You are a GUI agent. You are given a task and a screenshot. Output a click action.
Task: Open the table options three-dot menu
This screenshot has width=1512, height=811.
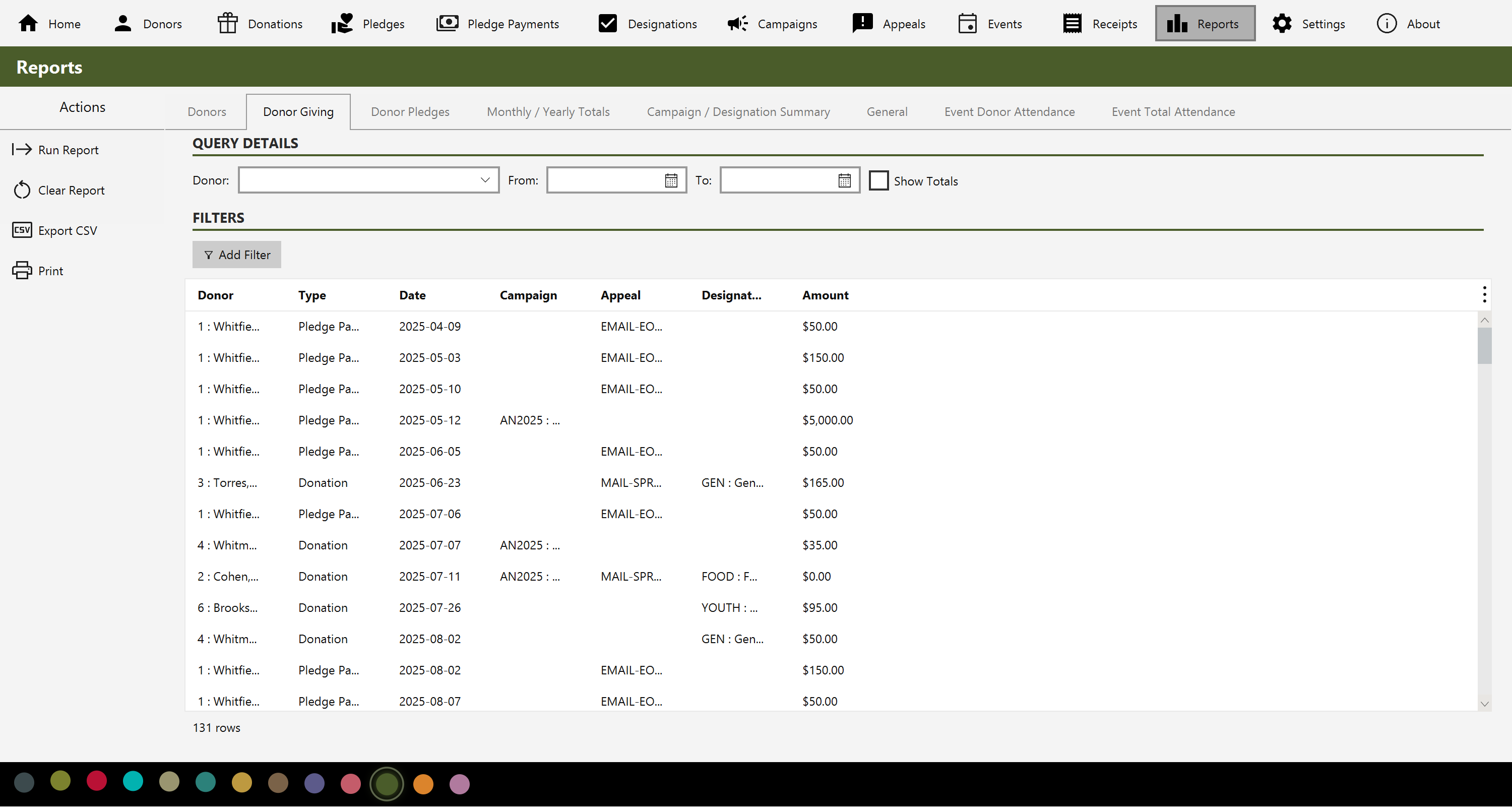coord(1484,295)
